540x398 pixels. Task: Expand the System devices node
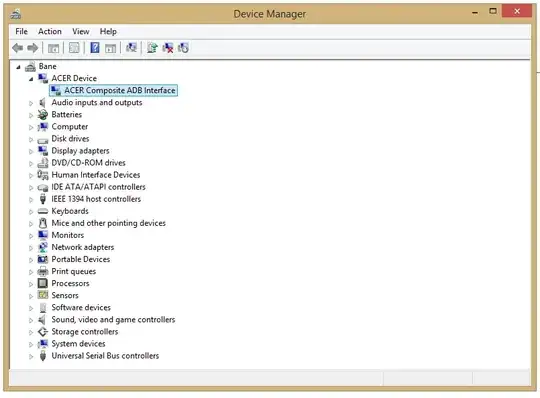click(31, 344)
